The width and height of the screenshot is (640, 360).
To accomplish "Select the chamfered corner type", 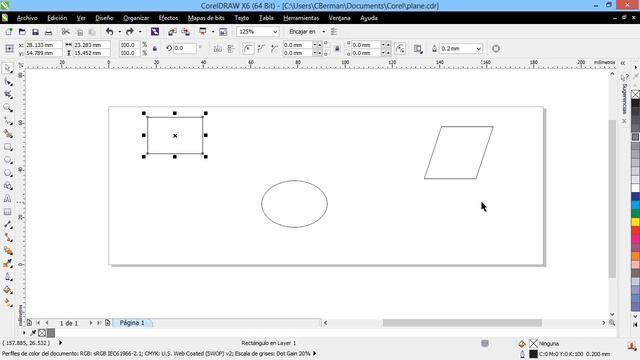I will click(274, 49).
